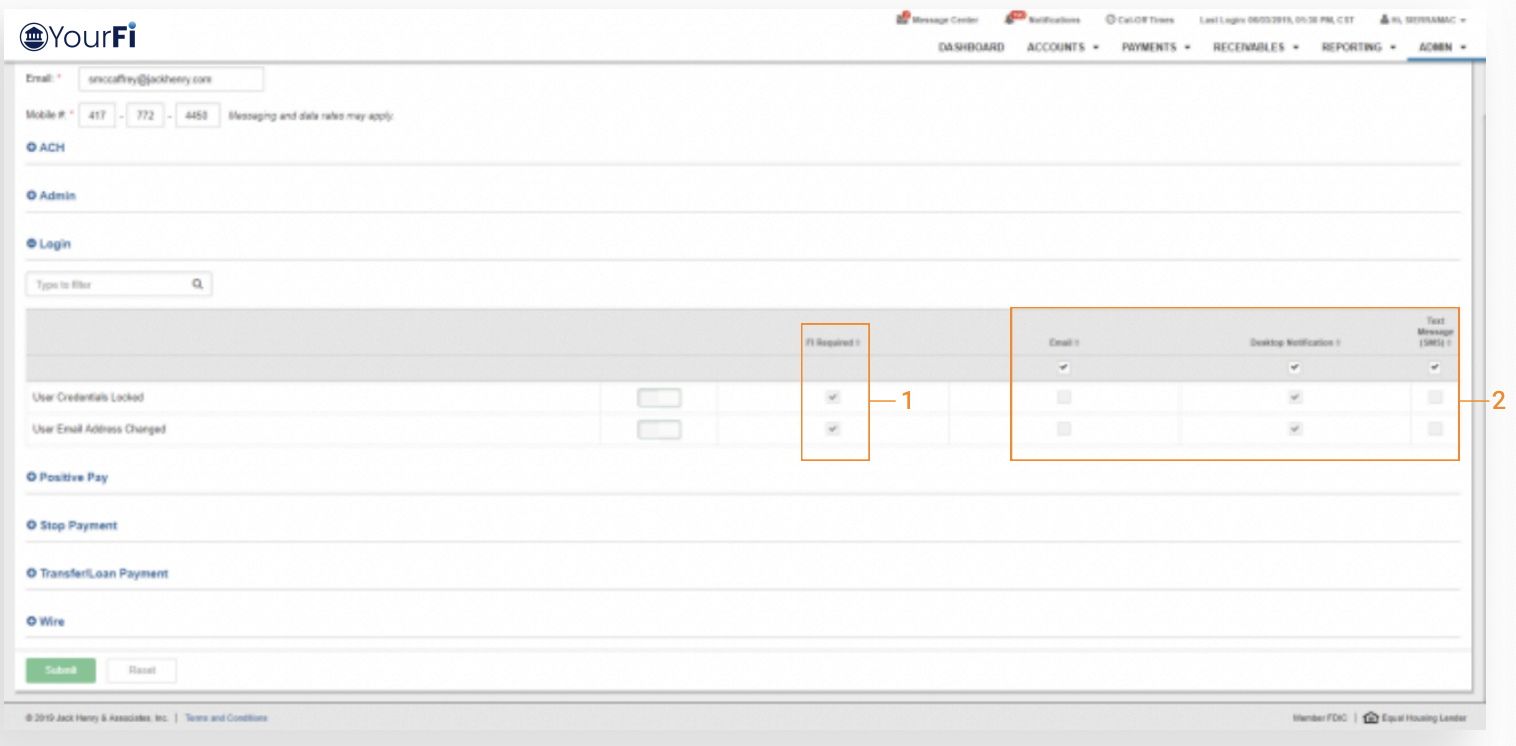Screen dimensions: 1516x746
Task: Open the REPORTING menu
Action: point(1358,47)
